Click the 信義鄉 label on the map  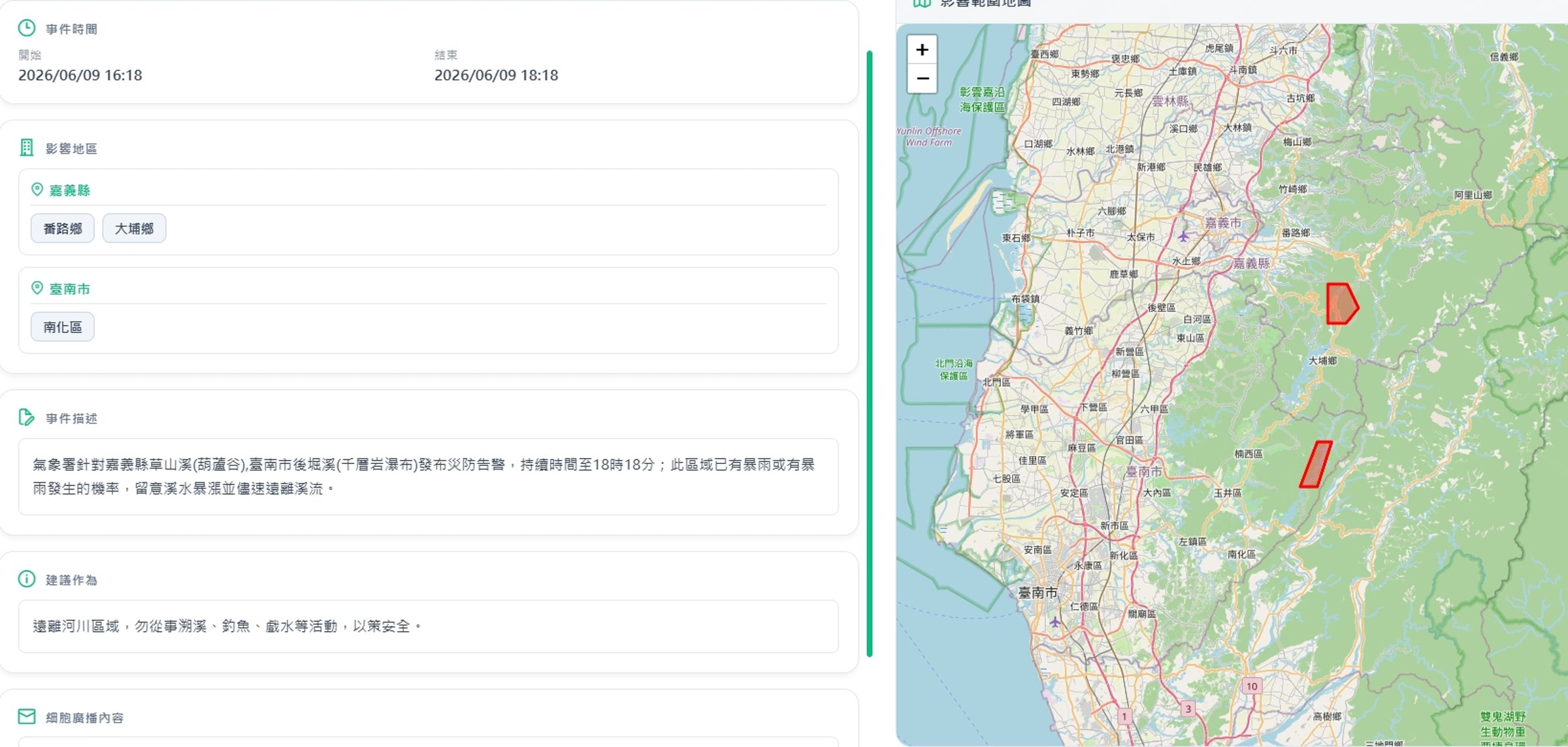pyautogui.click(x=1504, y=57)
